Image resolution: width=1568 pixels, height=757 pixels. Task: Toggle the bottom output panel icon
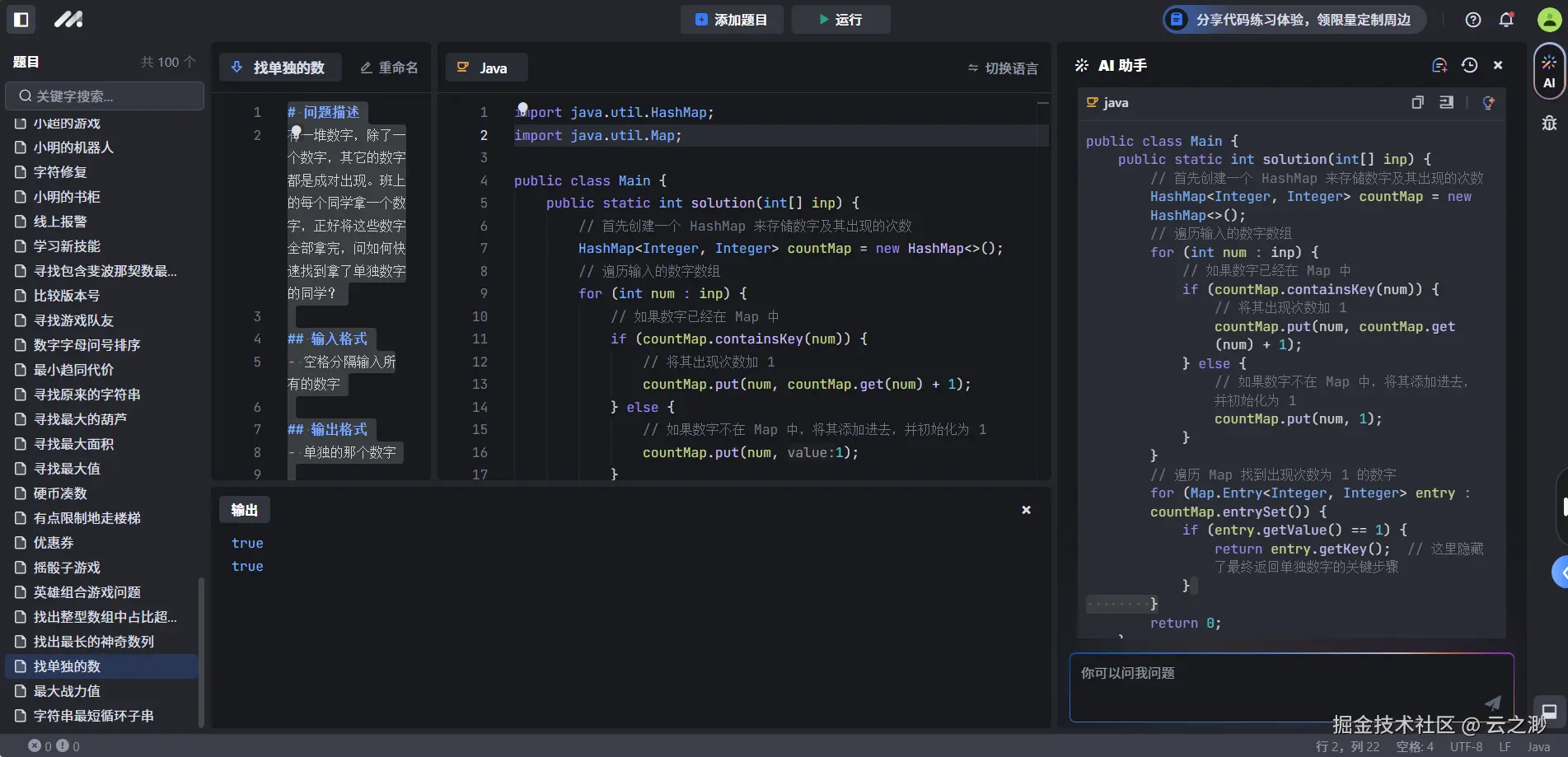(x=1549, y=711)
